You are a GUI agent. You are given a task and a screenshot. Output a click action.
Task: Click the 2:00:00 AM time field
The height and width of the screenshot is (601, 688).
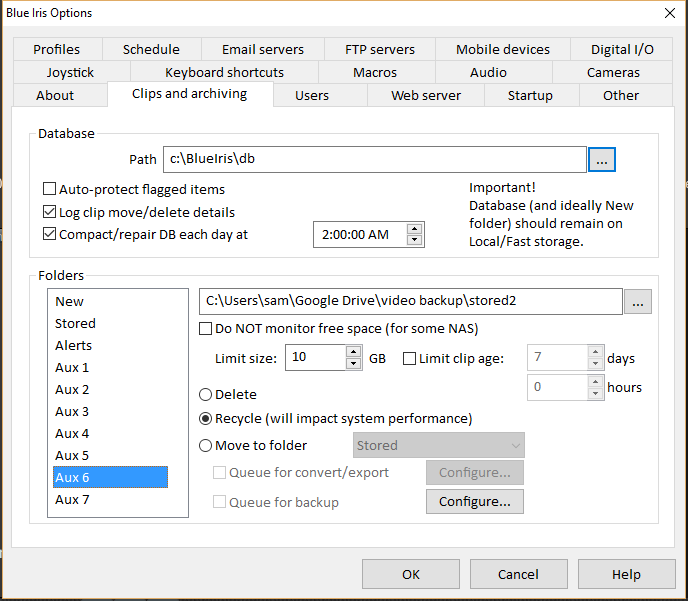(360, 235)
